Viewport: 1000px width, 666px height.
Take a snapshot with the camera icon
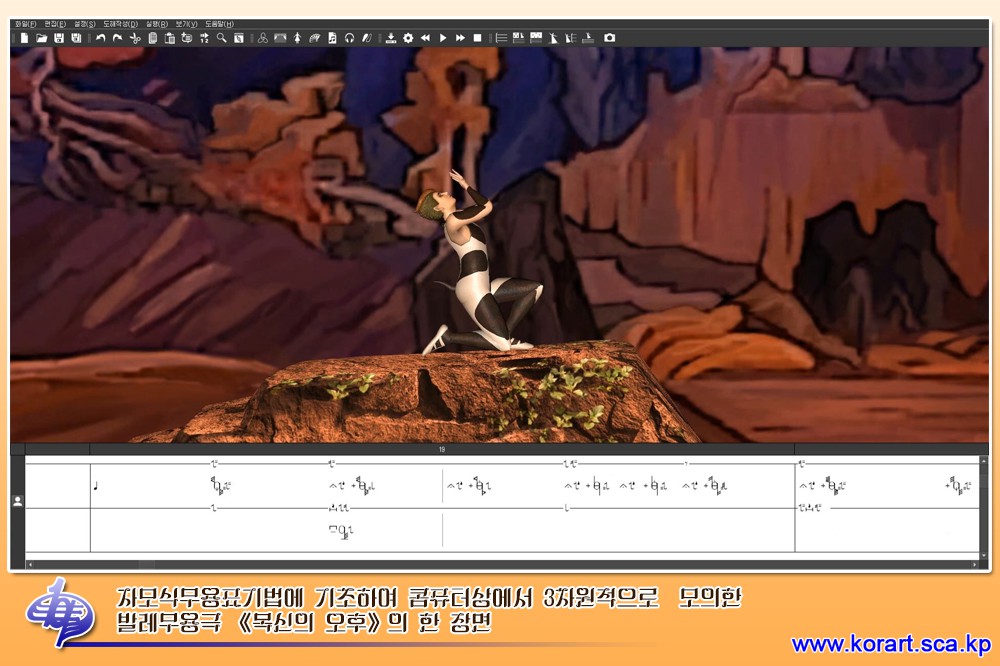pyautogui.click(x=610, y=38)
